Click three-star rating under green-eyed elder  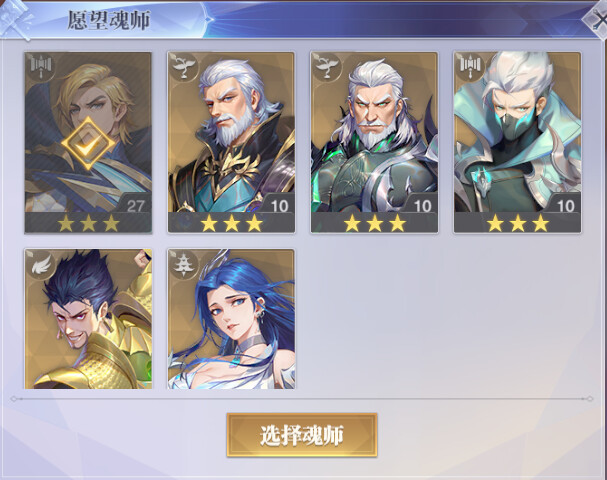(x=374, y=223)
